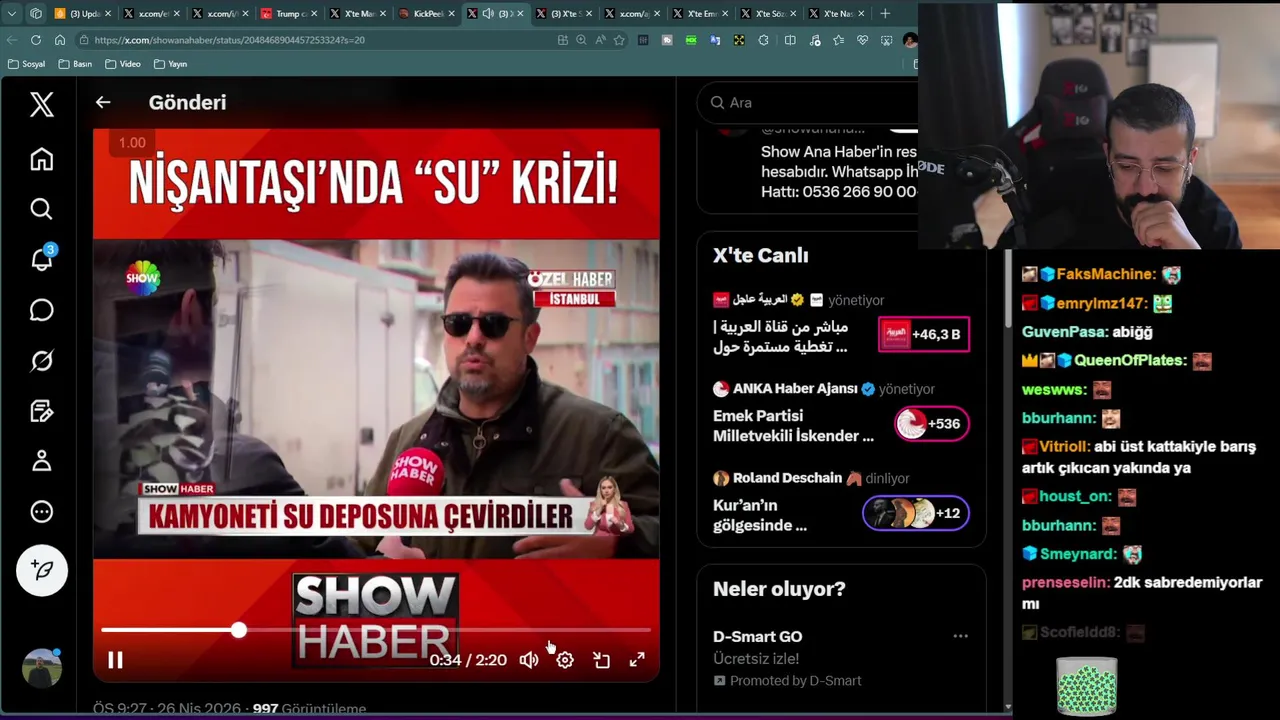
Task: Open the X home logo in sidebar
Action: pos(41,104)
